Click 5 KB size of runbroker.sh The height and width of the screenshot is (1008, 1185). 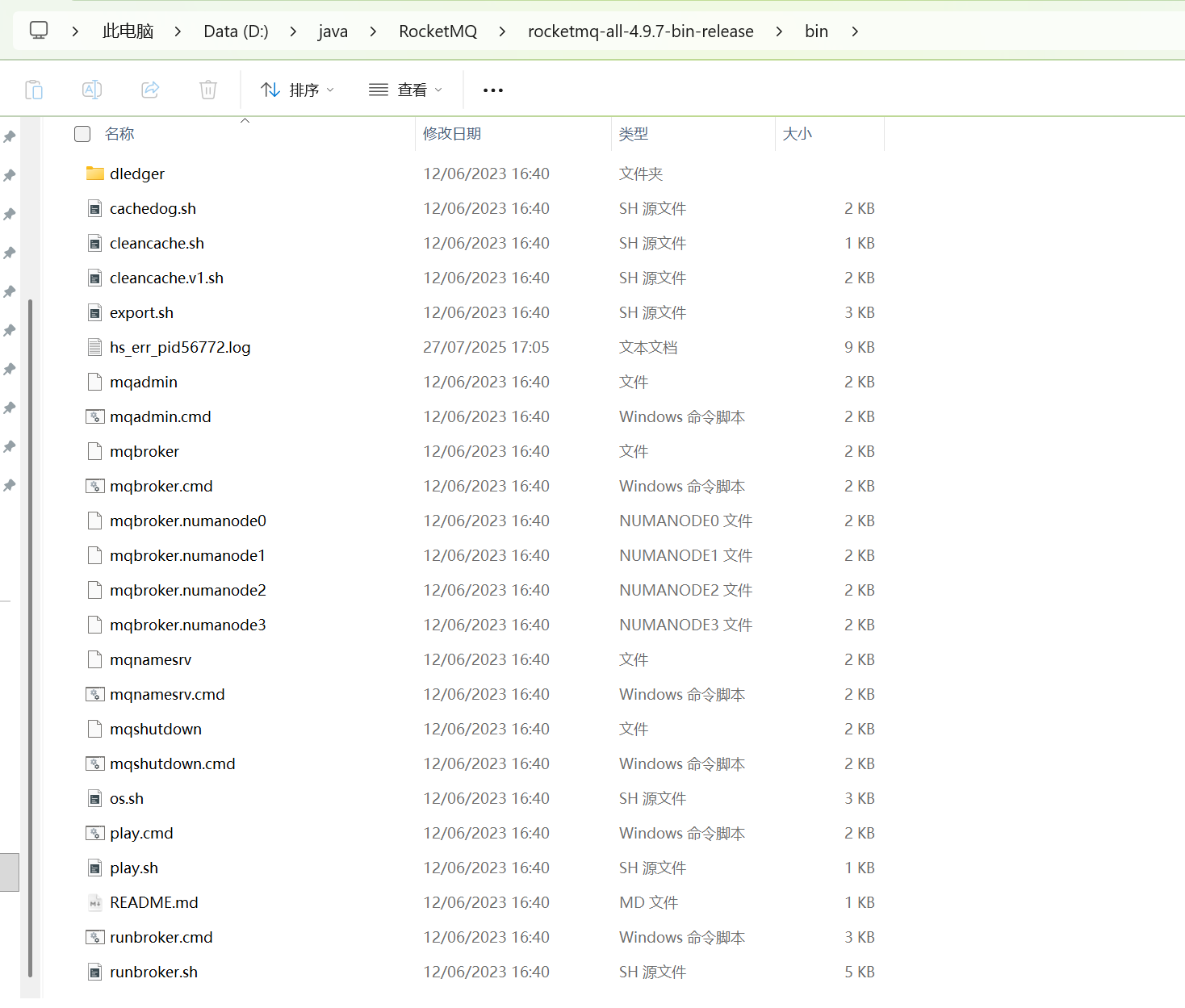coord(860,972)
